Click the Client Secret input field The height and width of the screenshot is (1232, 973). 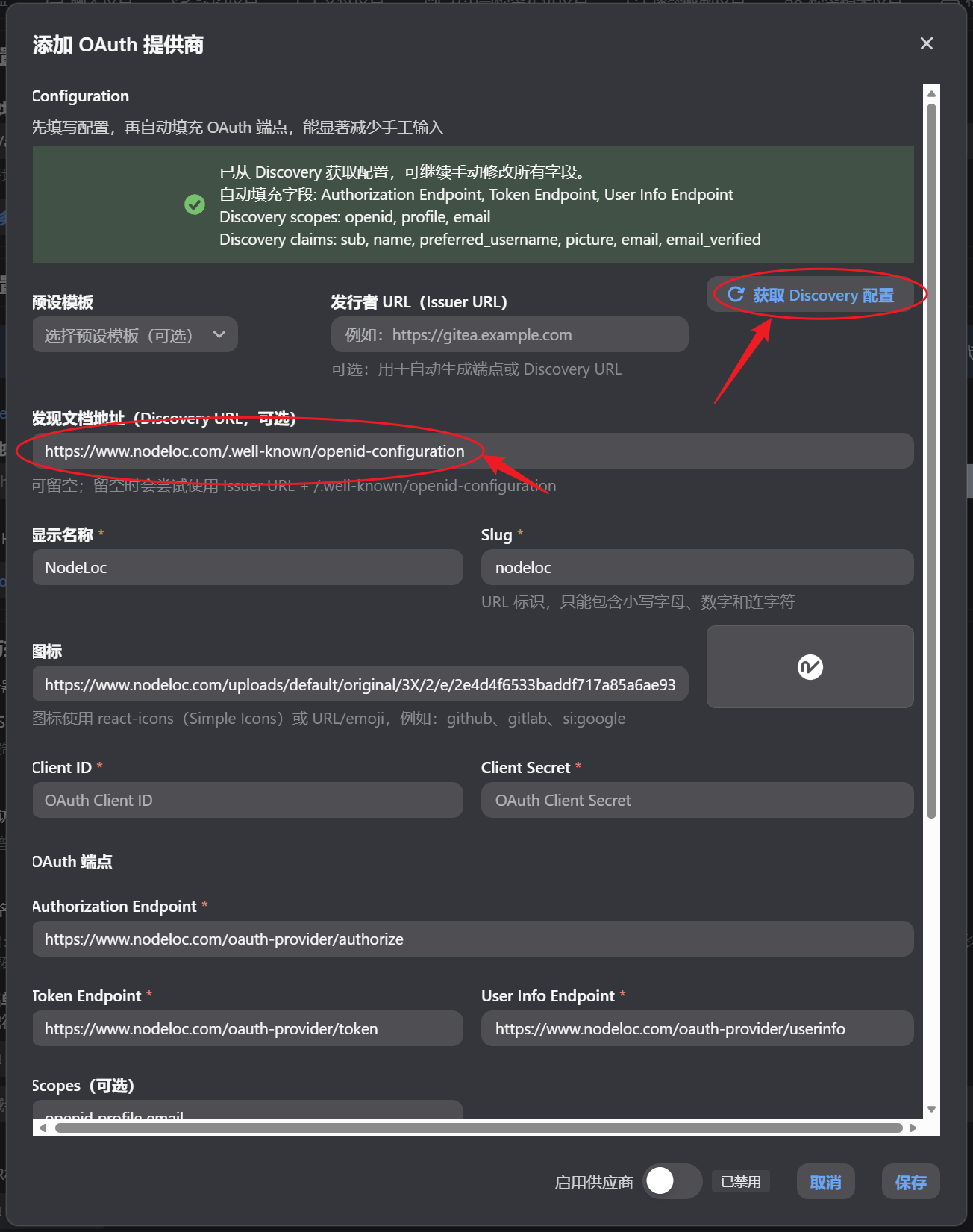tap(697, 801)
